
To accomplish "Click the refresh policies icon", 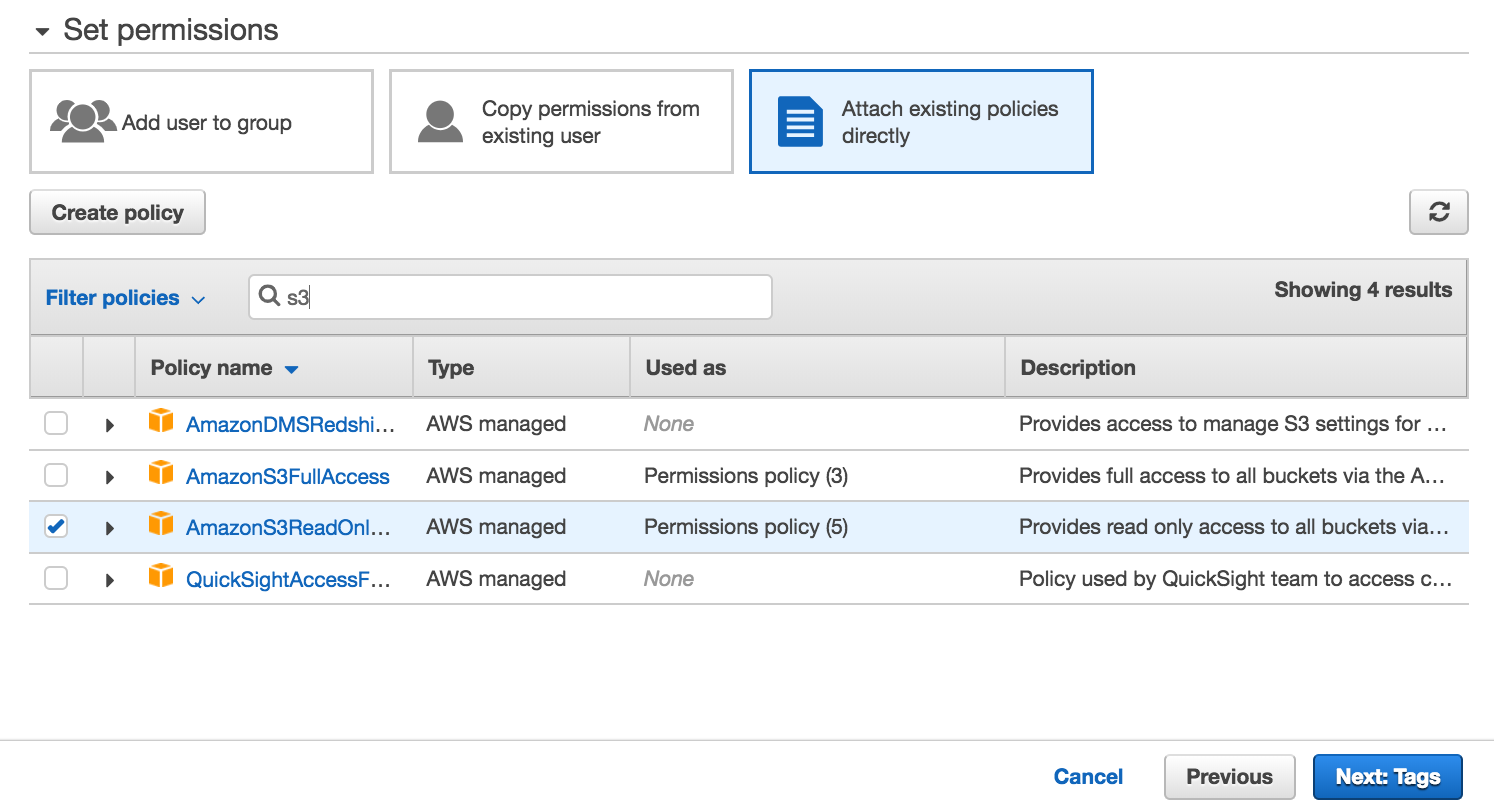I will coord(1439,212).
